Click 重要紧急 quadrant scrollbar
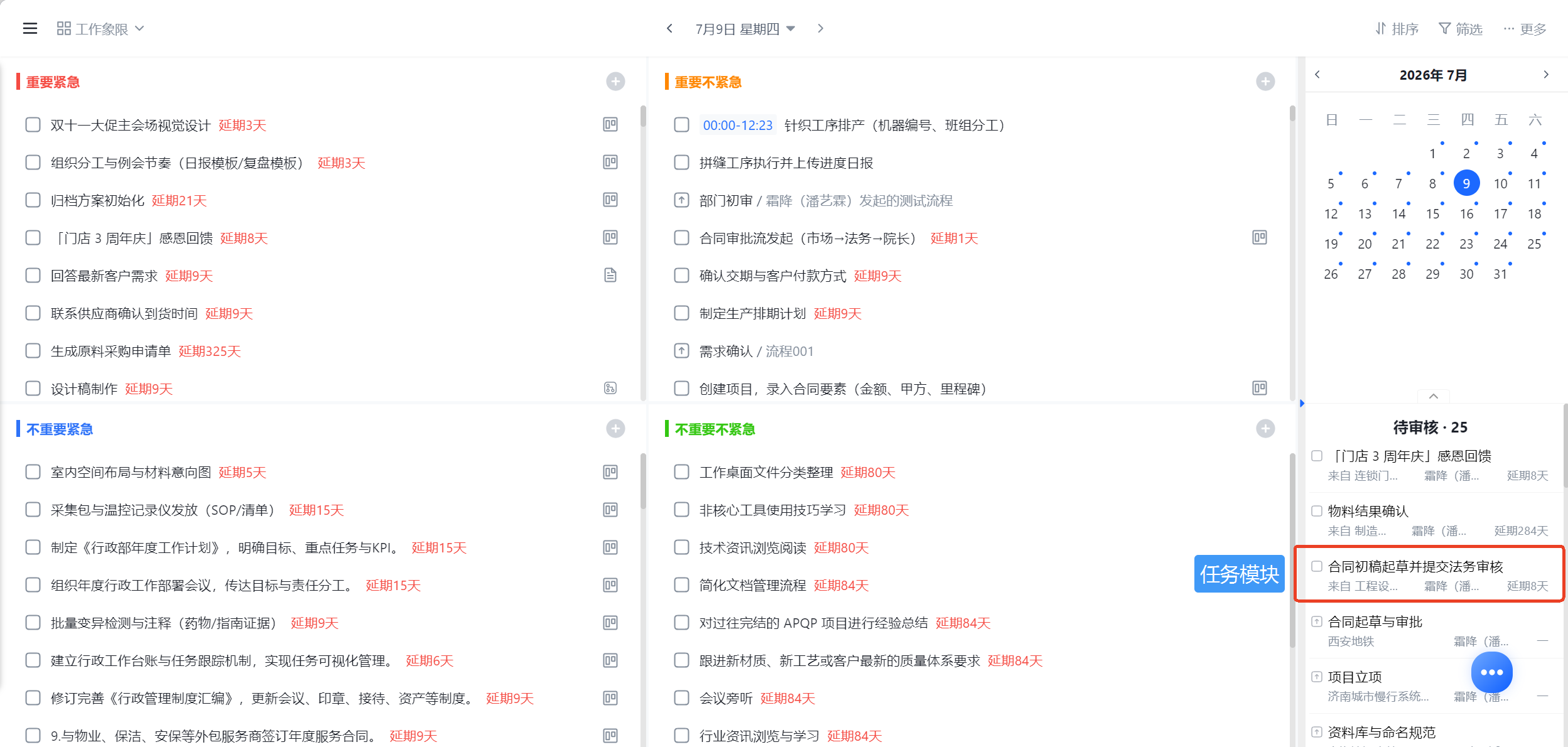 643,116
